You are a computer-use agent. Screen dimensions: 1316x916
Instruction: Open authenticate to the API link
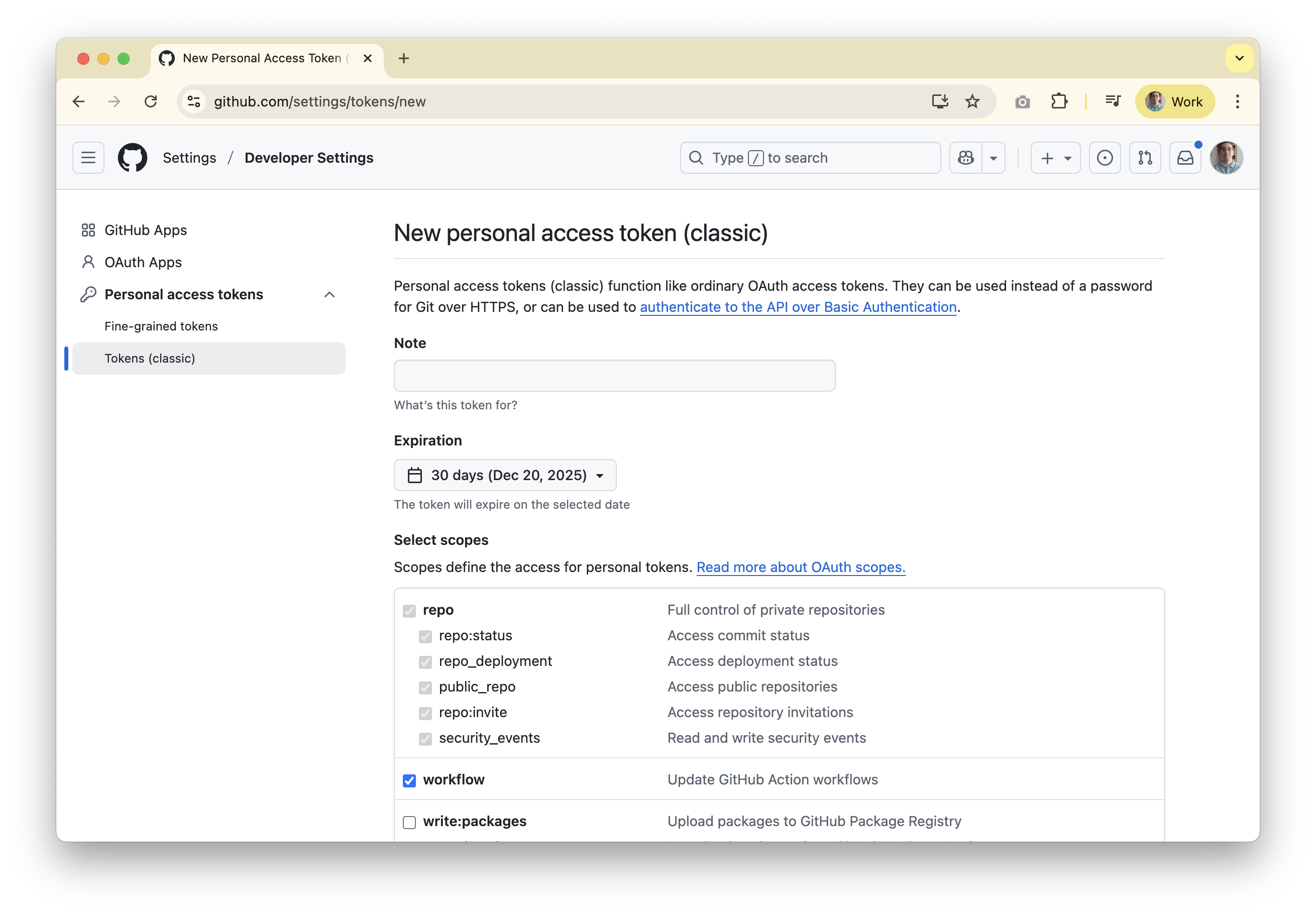click(798, 307)
